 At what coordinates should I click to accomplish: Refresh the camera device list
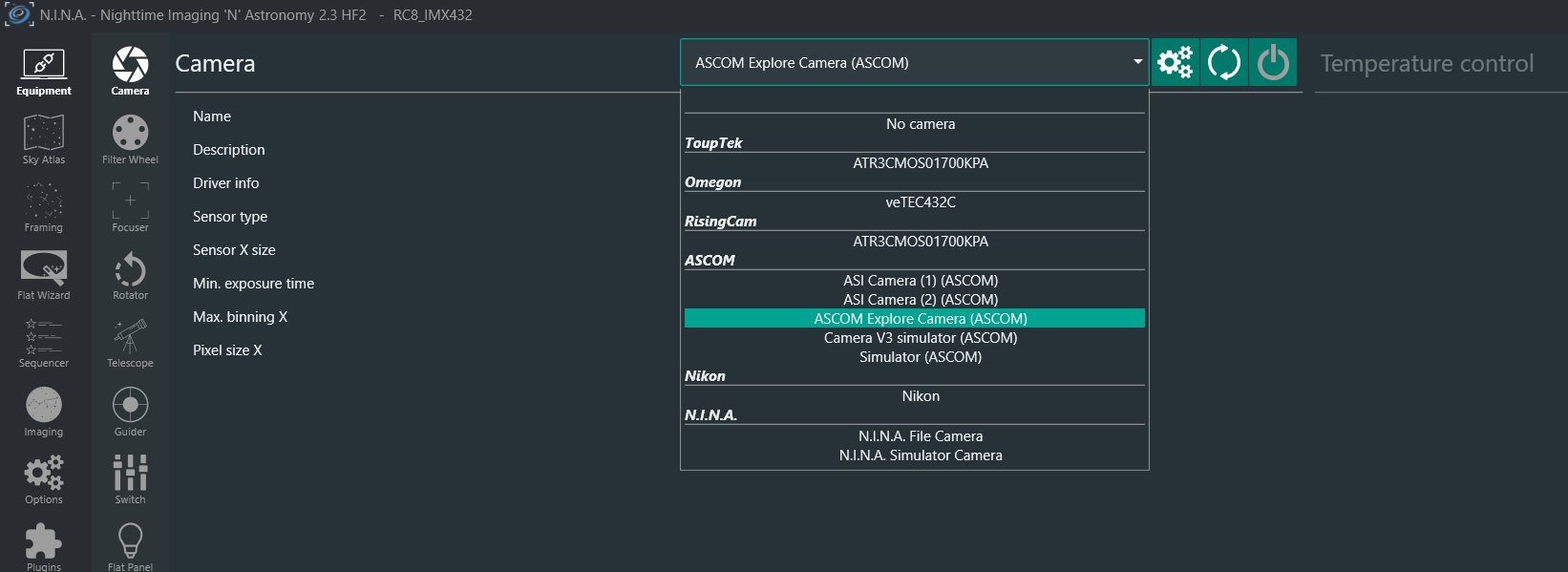(1224, 63)
